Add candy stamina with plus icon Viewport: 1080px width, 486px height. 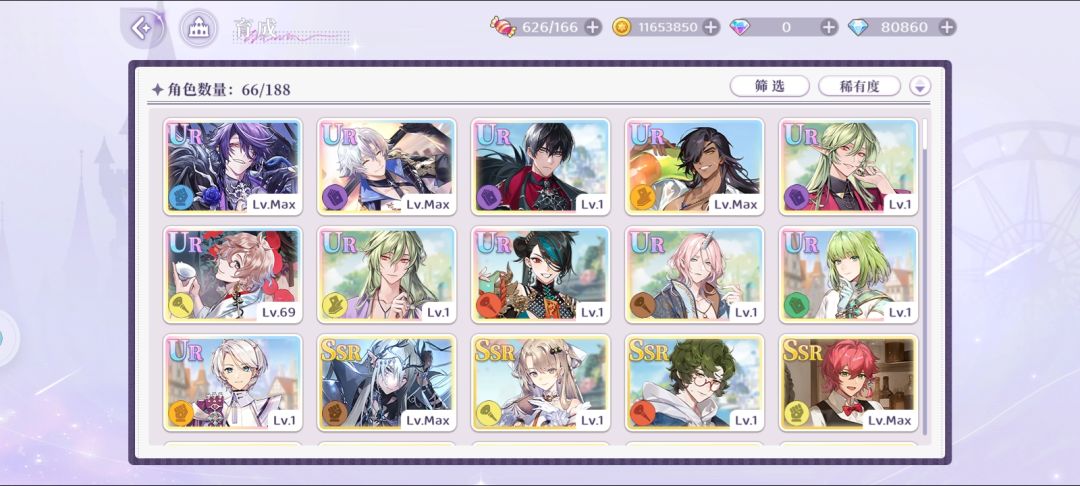pyautogui.click(x=593, y=27)
